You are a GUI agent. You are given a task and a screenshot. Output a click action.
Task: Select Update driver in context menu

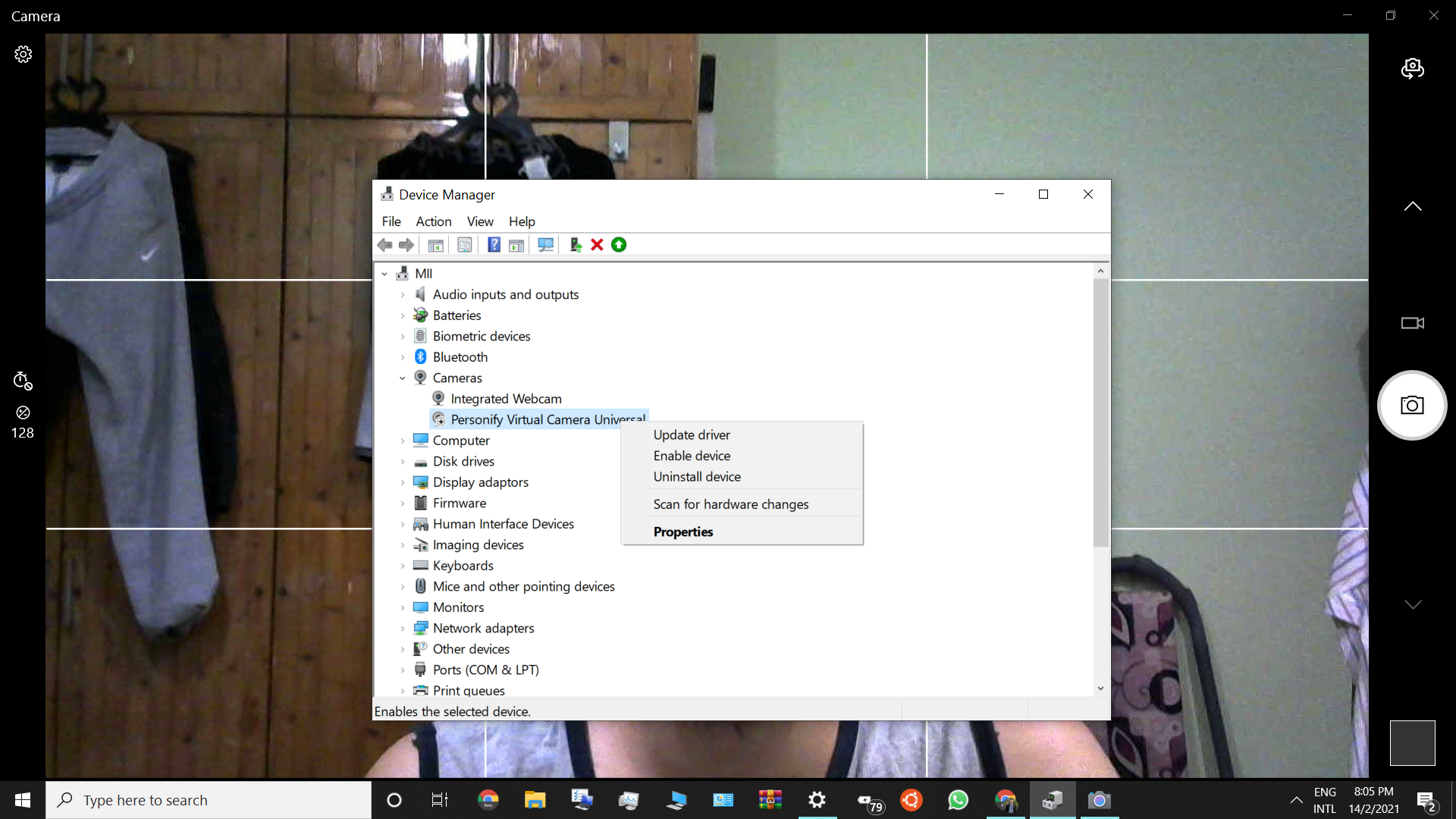coord(692,435)
